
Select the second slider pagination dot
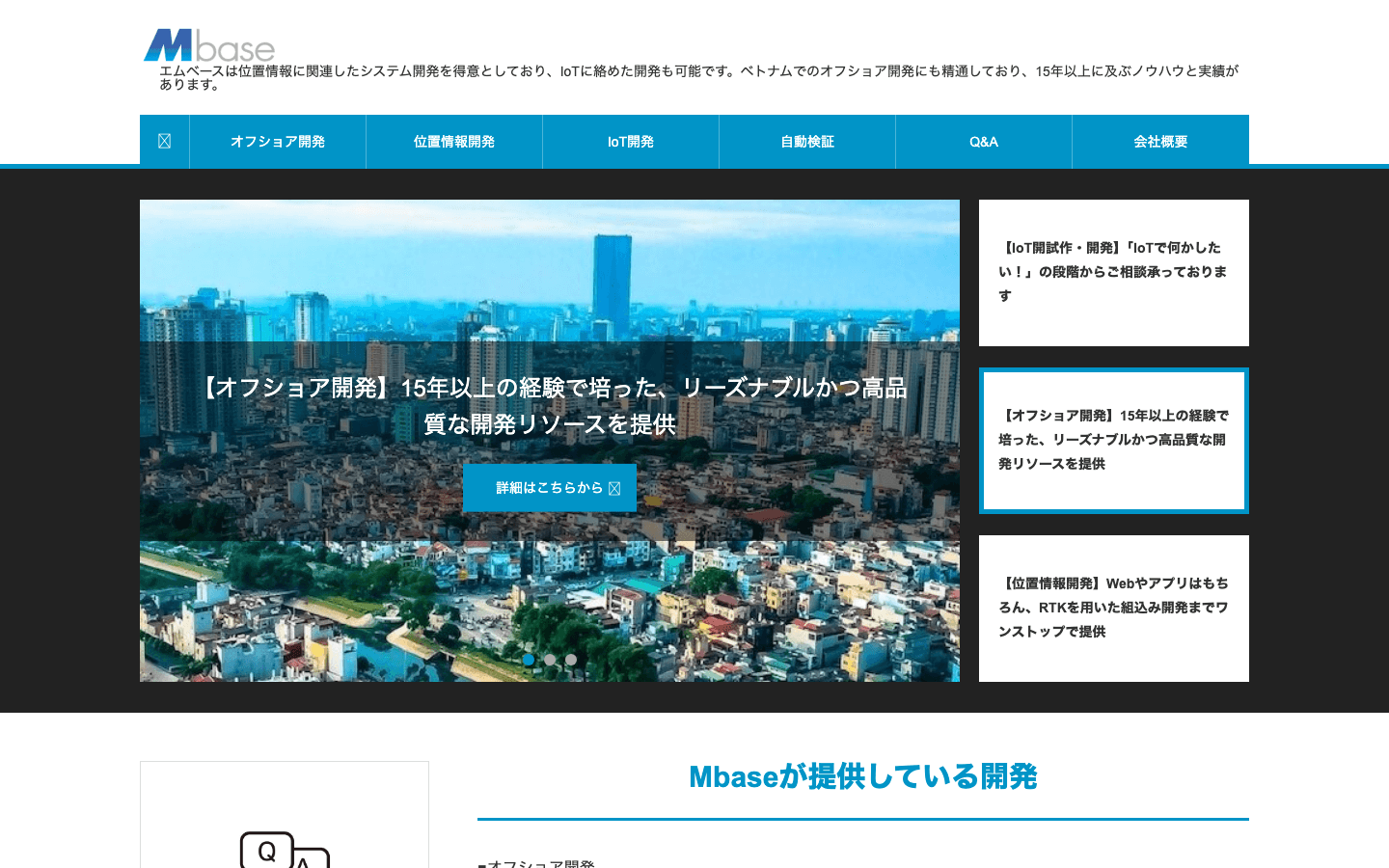point(550,660)
